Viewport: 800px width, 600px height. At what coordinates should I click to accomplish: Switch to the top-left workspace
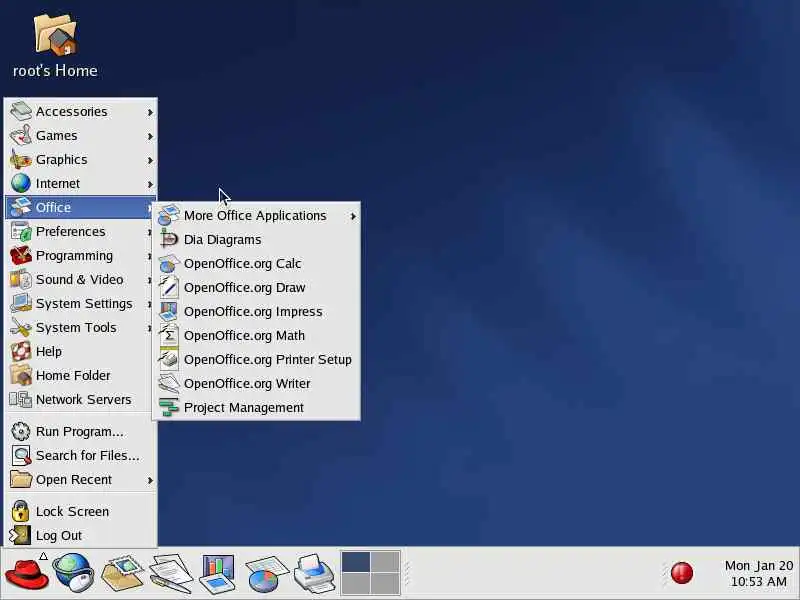point(356,562)
